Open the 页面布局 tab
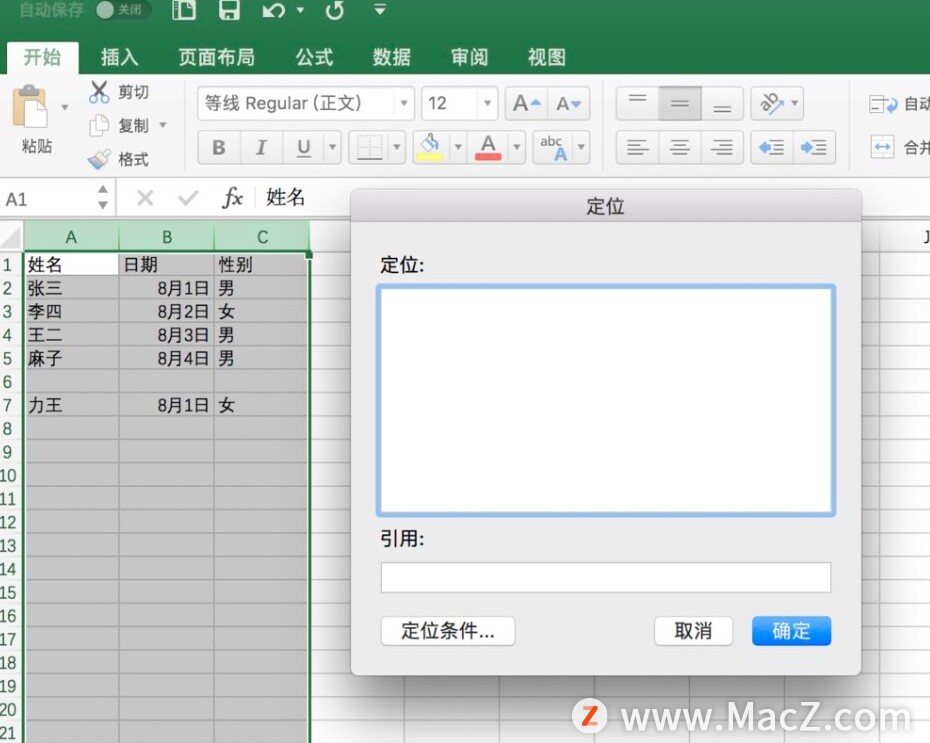The height and width of the screenshot is (743, 930). pos(216,57)
